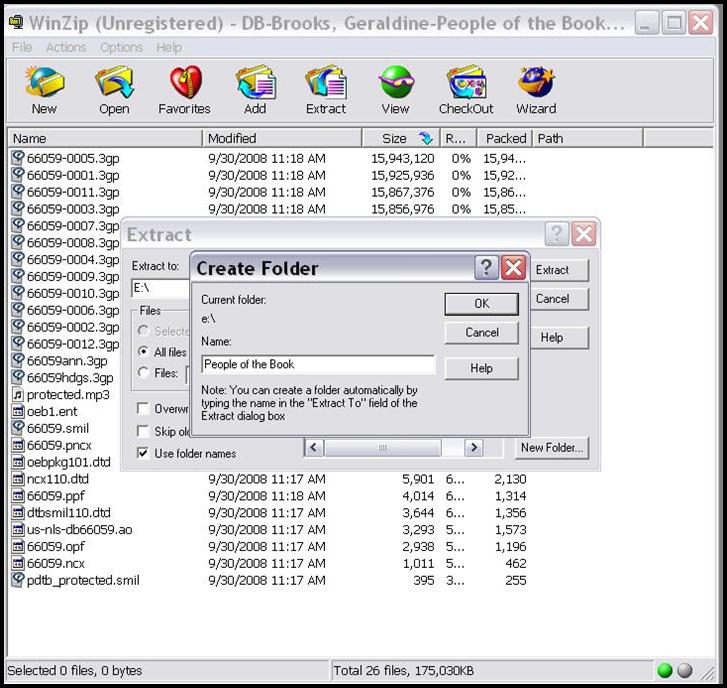This screenshot has width=727, height=688.
Task: Click the sort arrow icon in Size column
Action: click(x=425, y=138)
